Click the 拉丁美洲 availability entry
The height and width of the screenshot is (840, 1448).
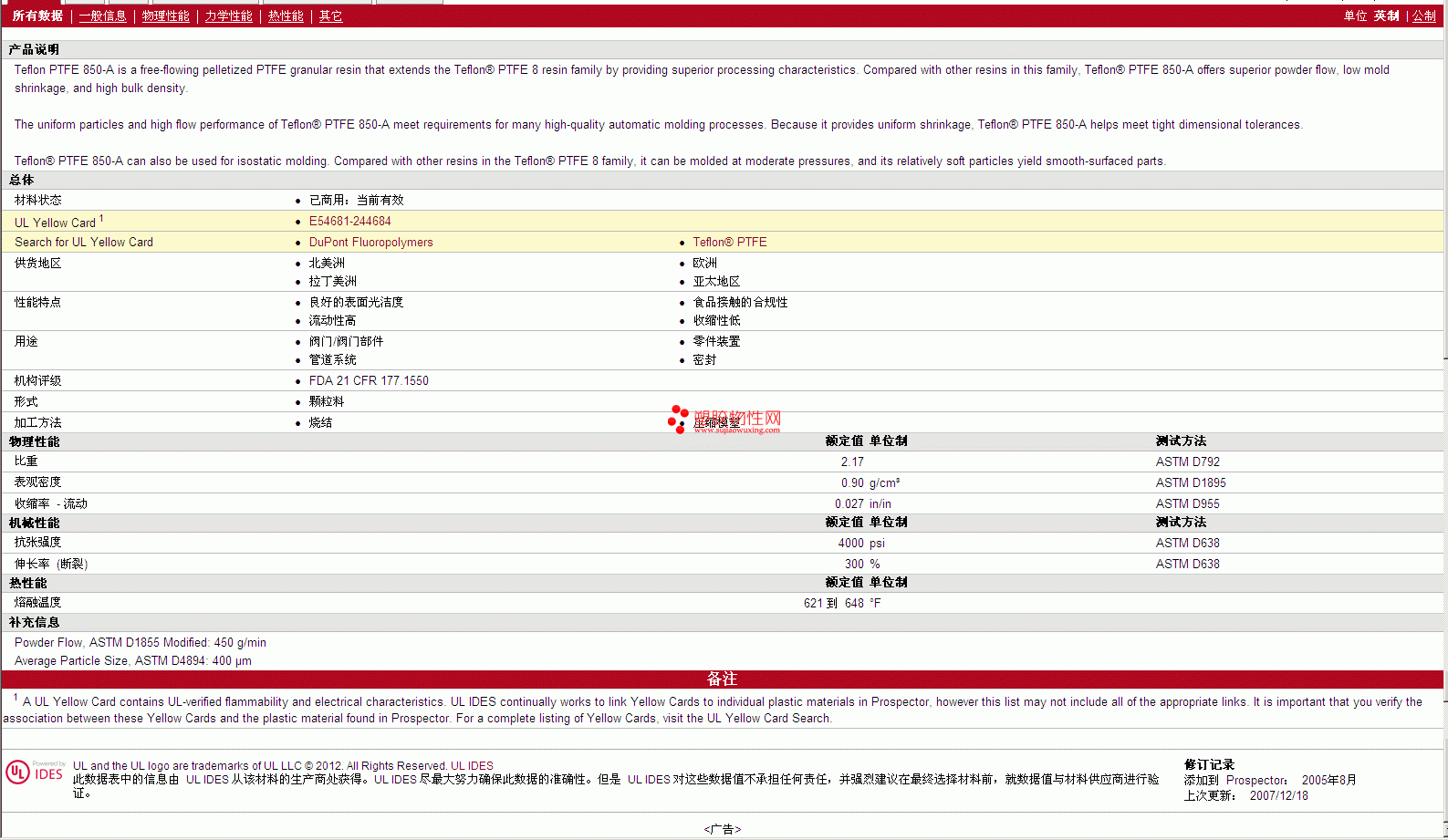[x=332, y=281]
